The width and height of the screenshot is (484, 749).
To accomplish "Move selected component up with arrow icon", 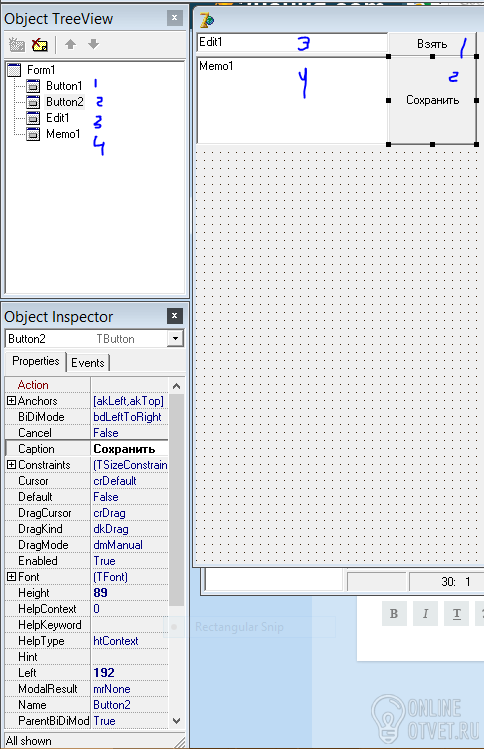I will pyautogui.click(x=70, y=44).
